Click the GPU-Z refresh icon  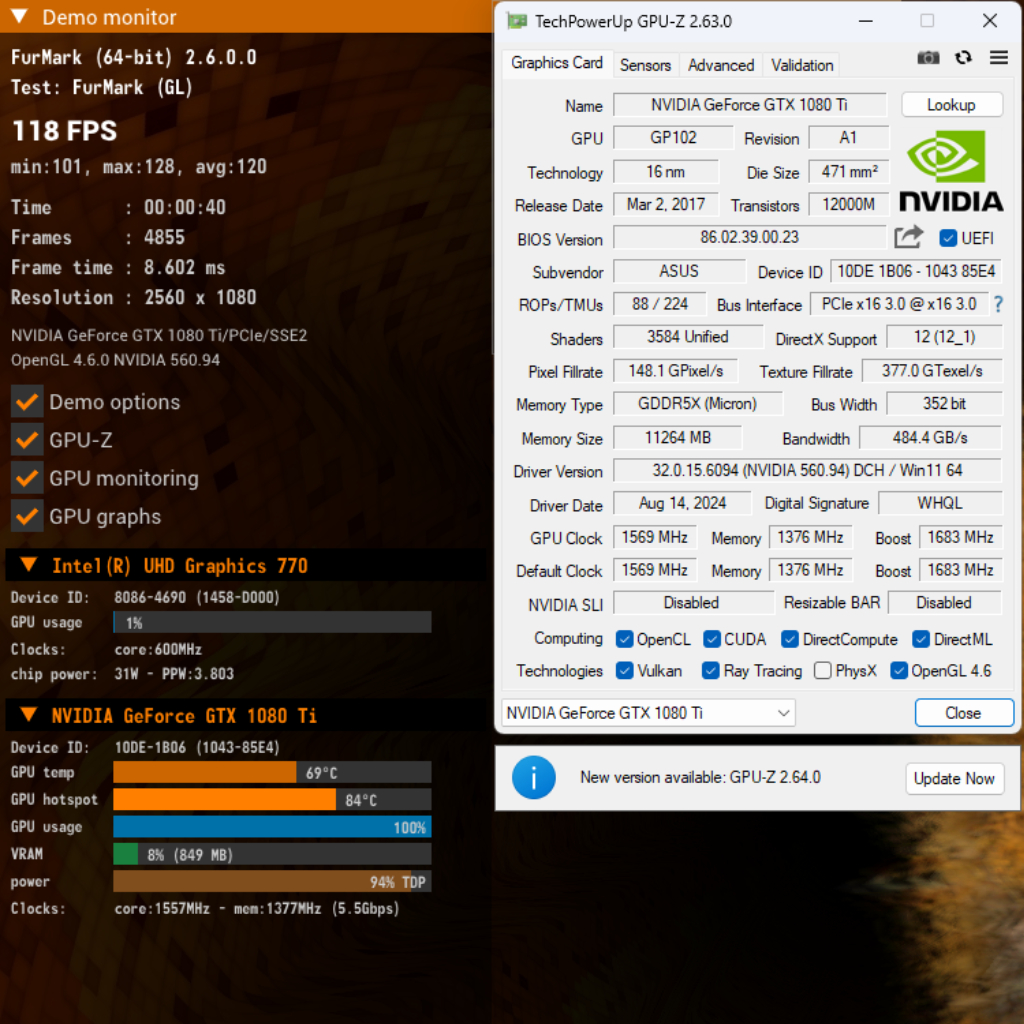point(963,58)
